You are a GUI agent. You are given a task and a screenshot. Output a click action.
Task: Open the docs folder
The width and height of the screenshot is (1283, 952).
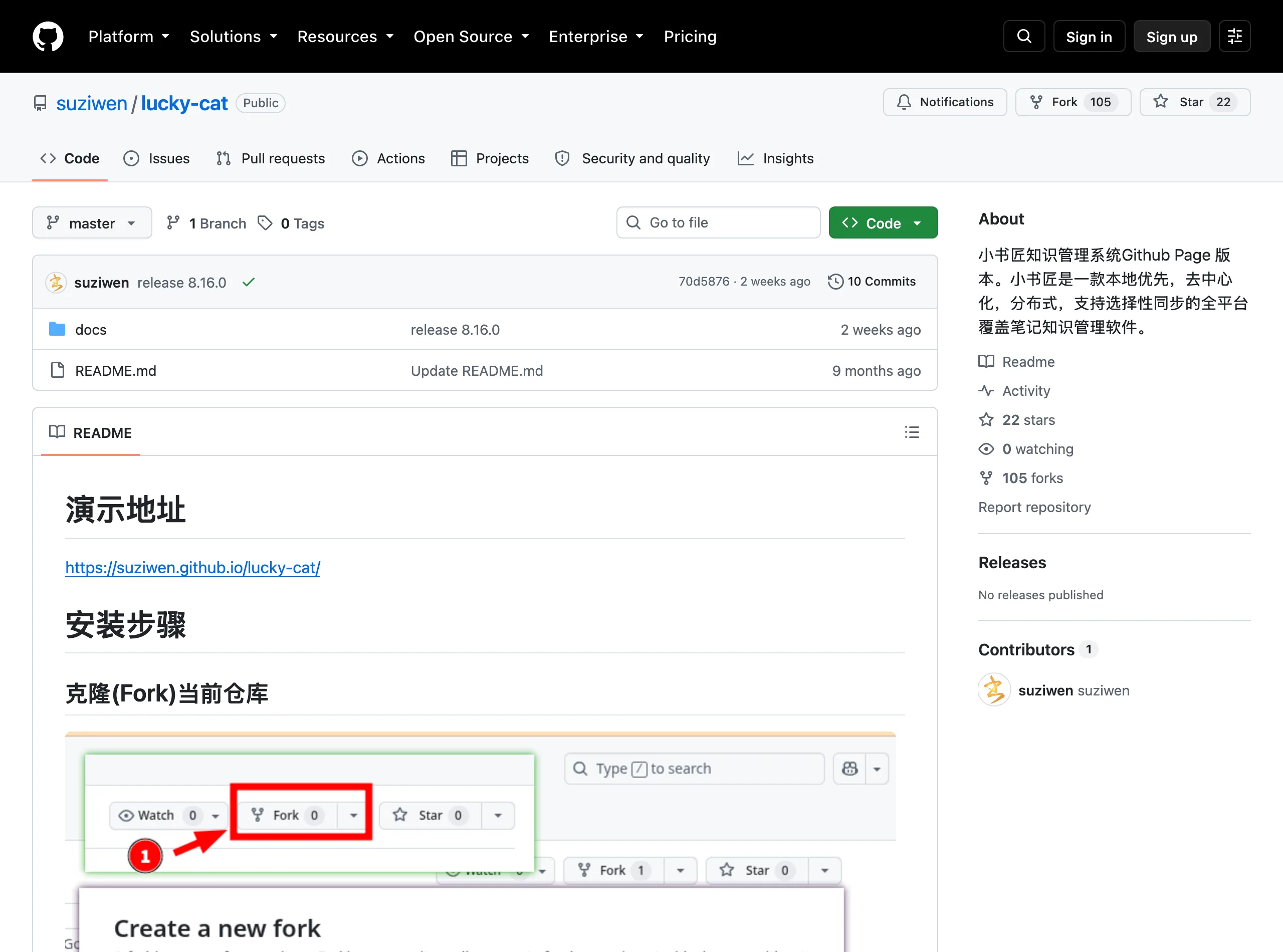[x=91, y=330]
